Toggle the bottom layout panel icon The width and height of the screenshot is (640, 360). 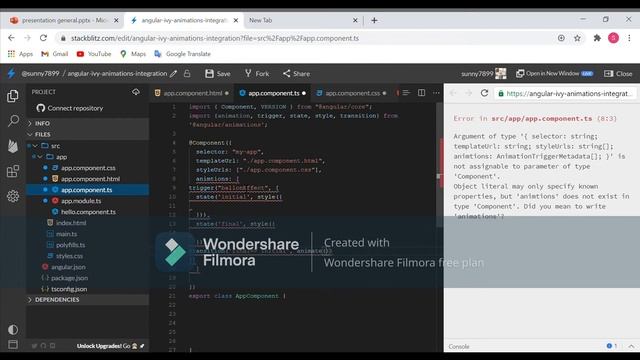pos(13,344)
